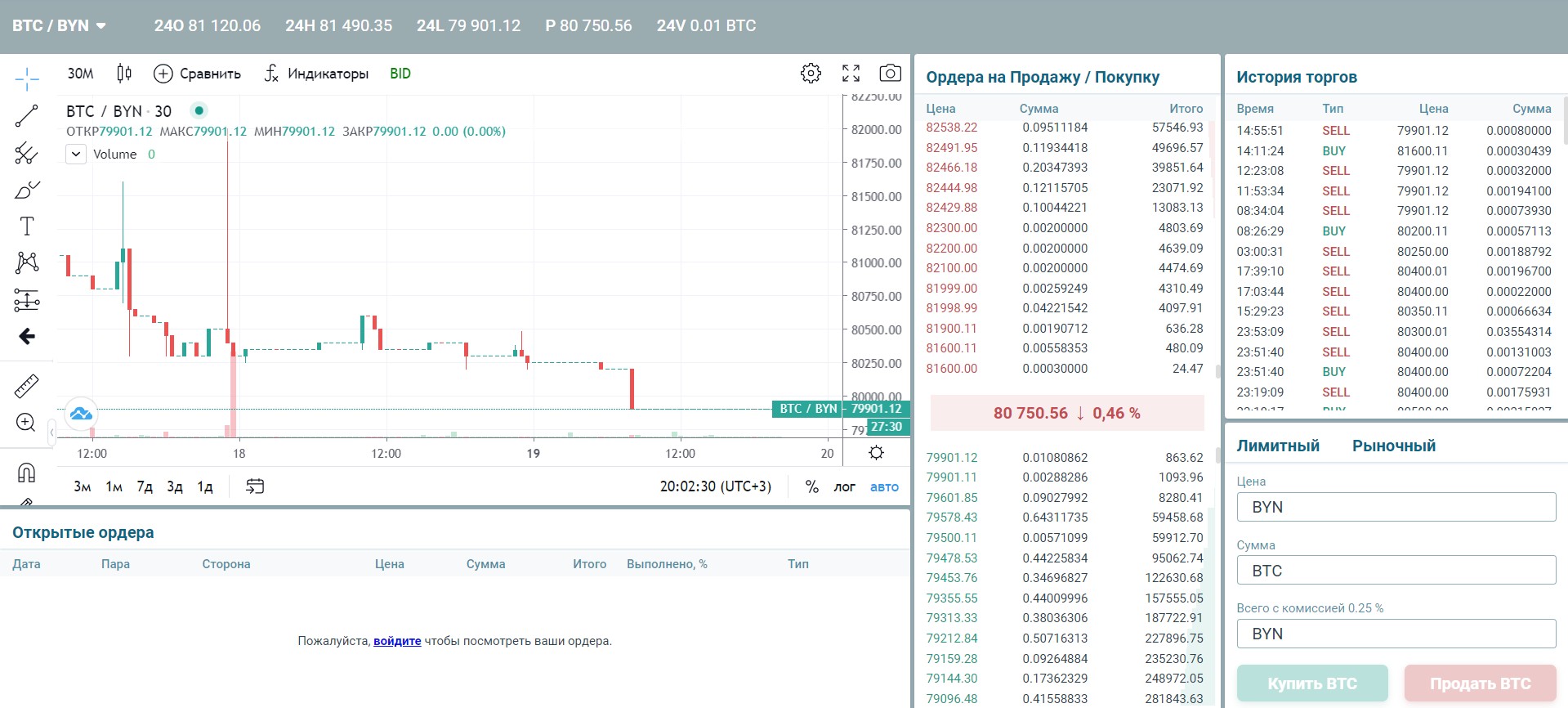
Task: Select the zoom in tool
Action: coord(27,423)
